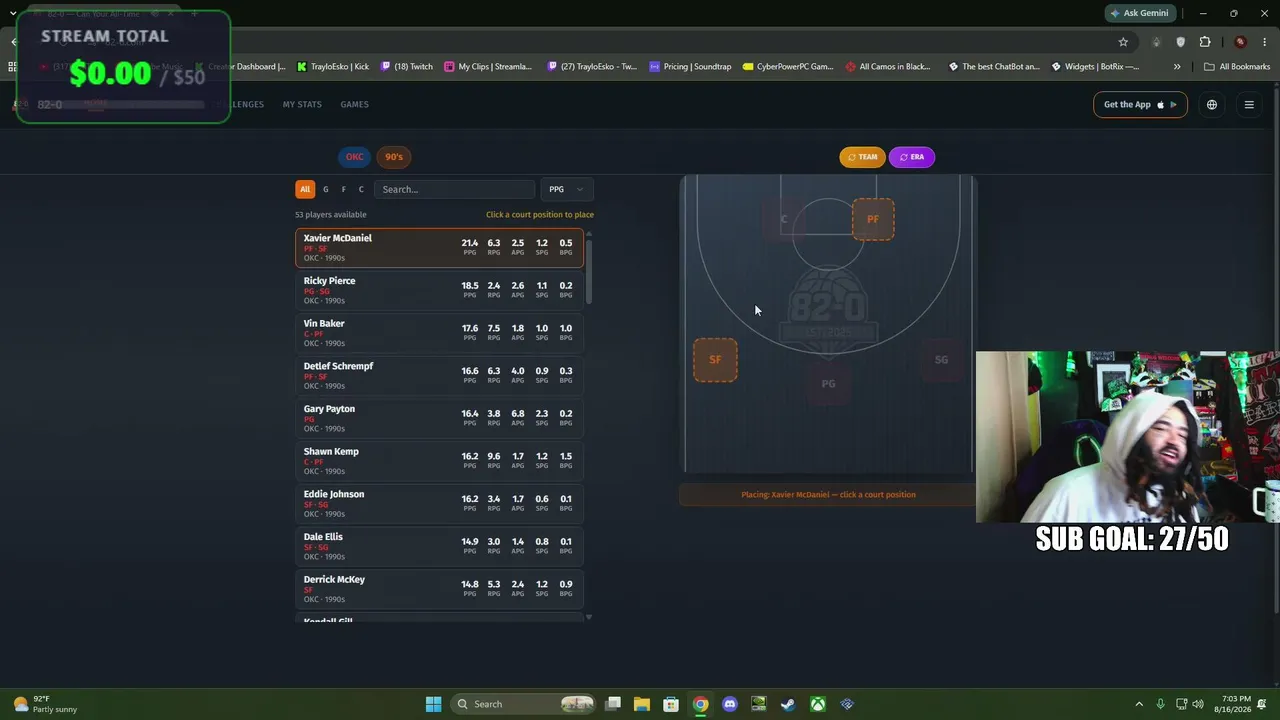Toggle the OKC team chip

355,157
